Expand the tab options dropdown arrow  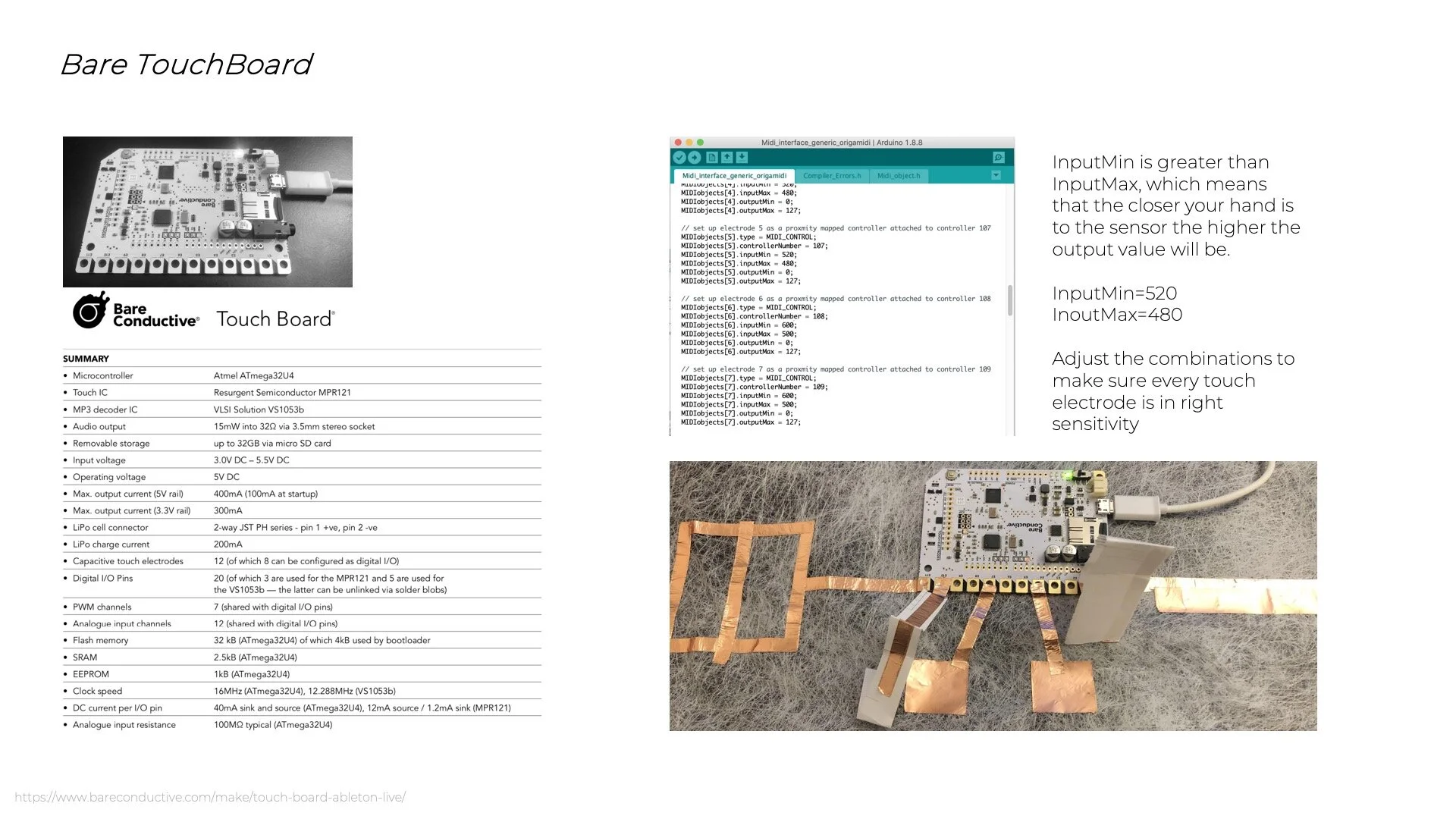point(996,175)
